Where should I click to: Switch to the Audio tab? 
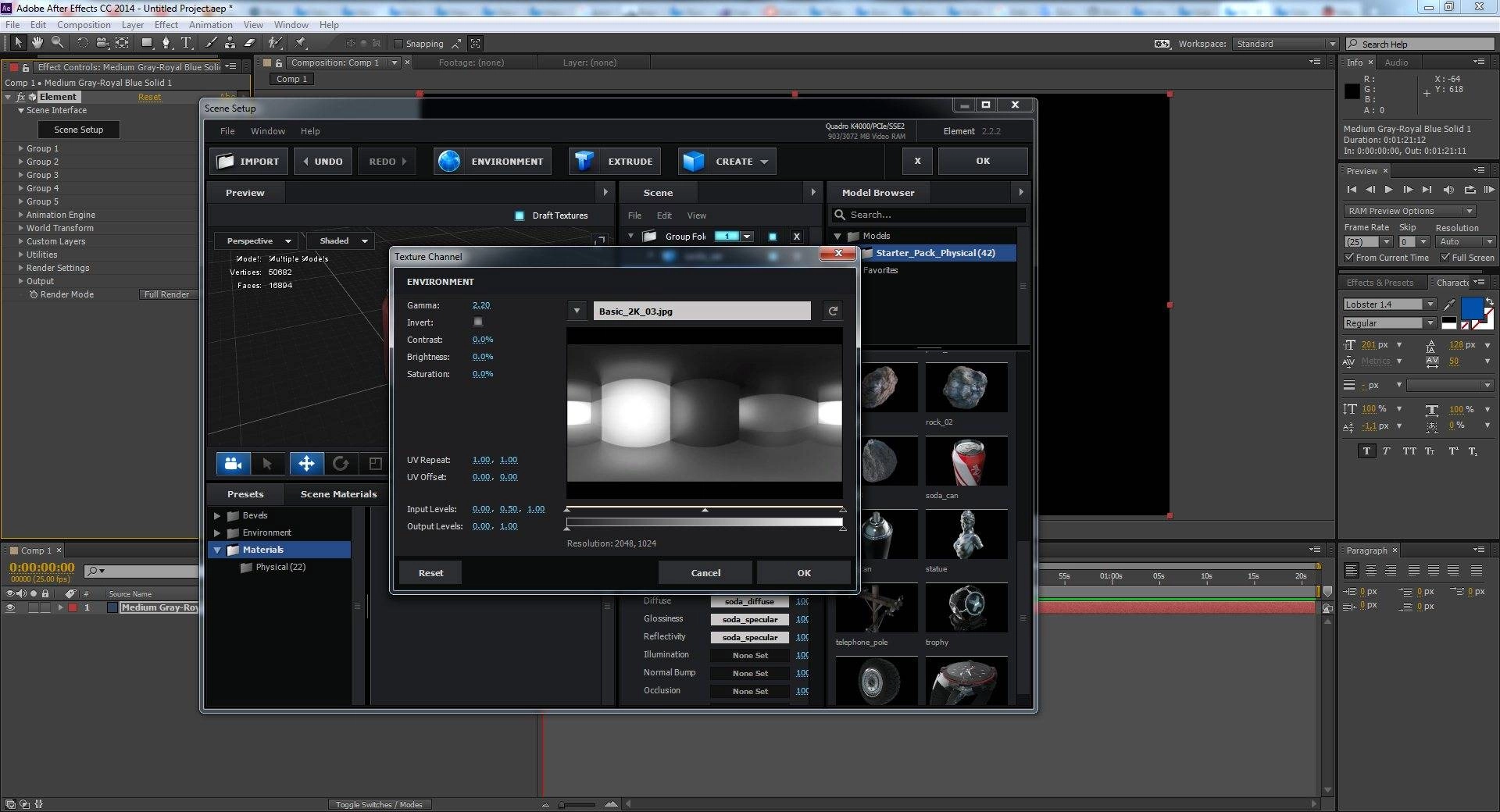point(1396,62)
